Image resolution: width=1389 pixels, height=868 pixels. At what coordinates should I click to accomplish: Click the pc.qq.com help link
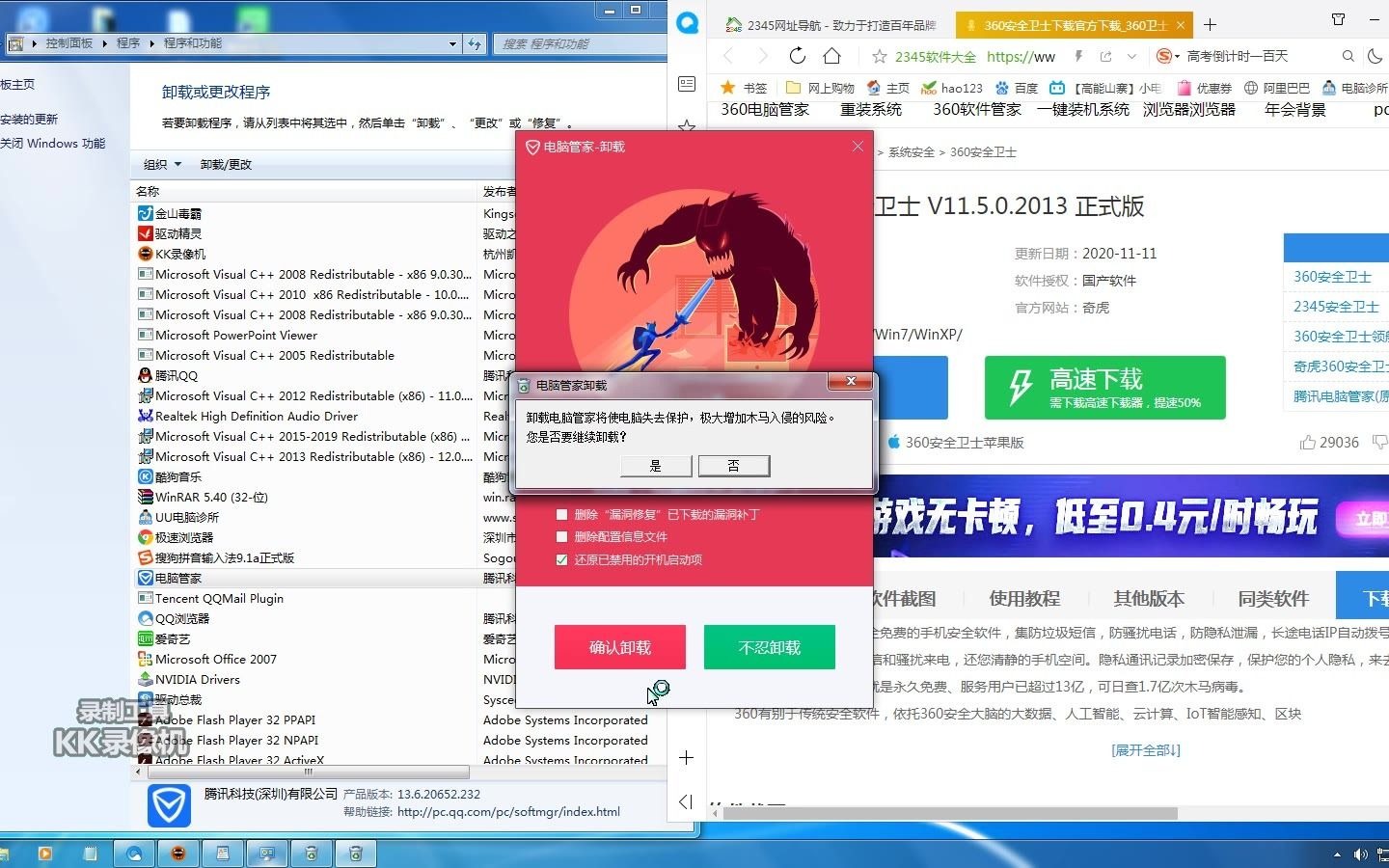[x=508, y=812]
